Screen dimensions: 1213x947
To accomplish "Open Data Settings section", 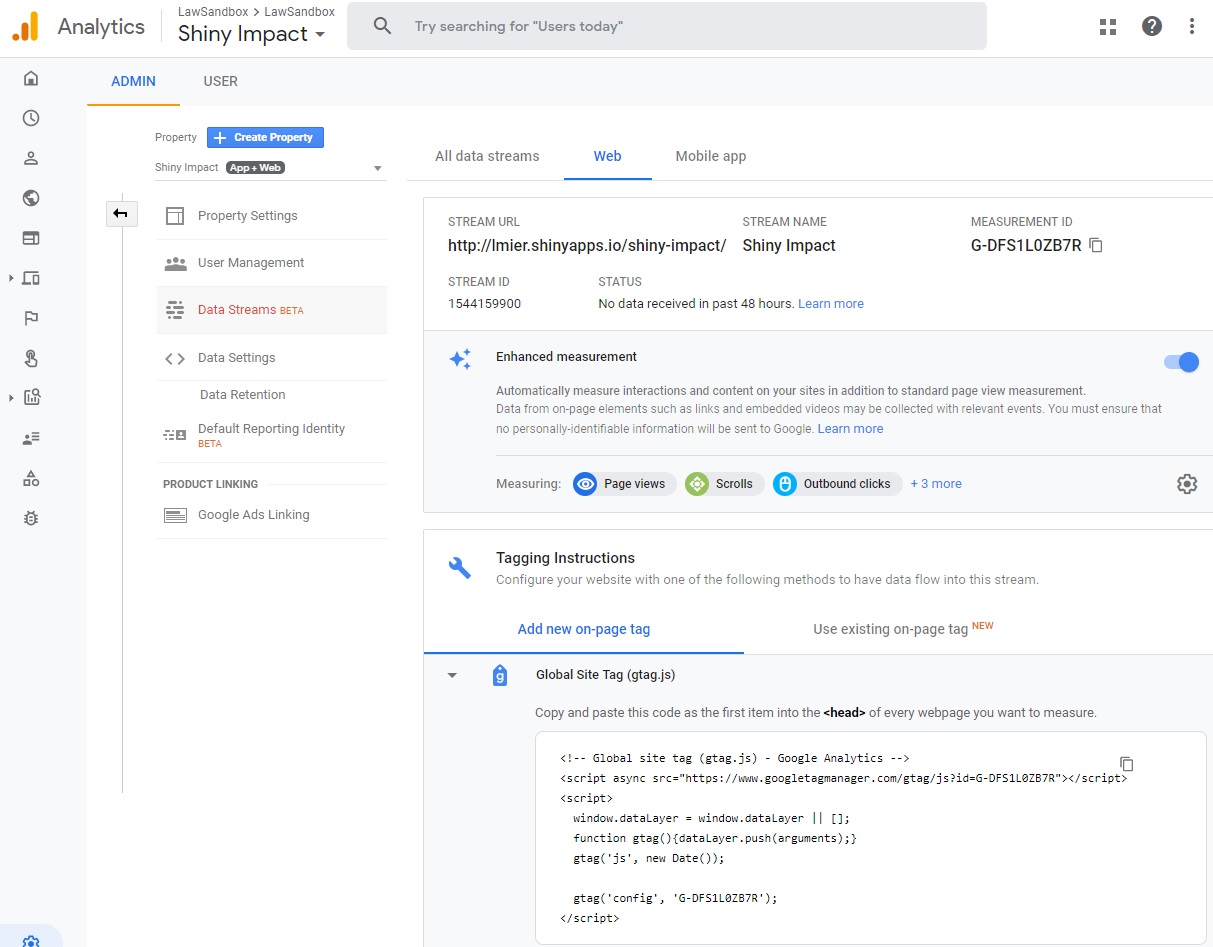I will pyautogui.click(x=272, y=358).
